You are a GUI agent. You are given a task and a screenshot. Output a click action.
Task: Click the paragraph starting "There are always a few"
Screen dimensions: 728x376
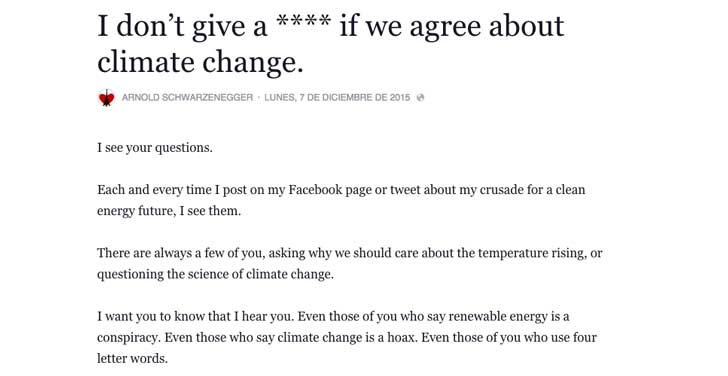350,263
